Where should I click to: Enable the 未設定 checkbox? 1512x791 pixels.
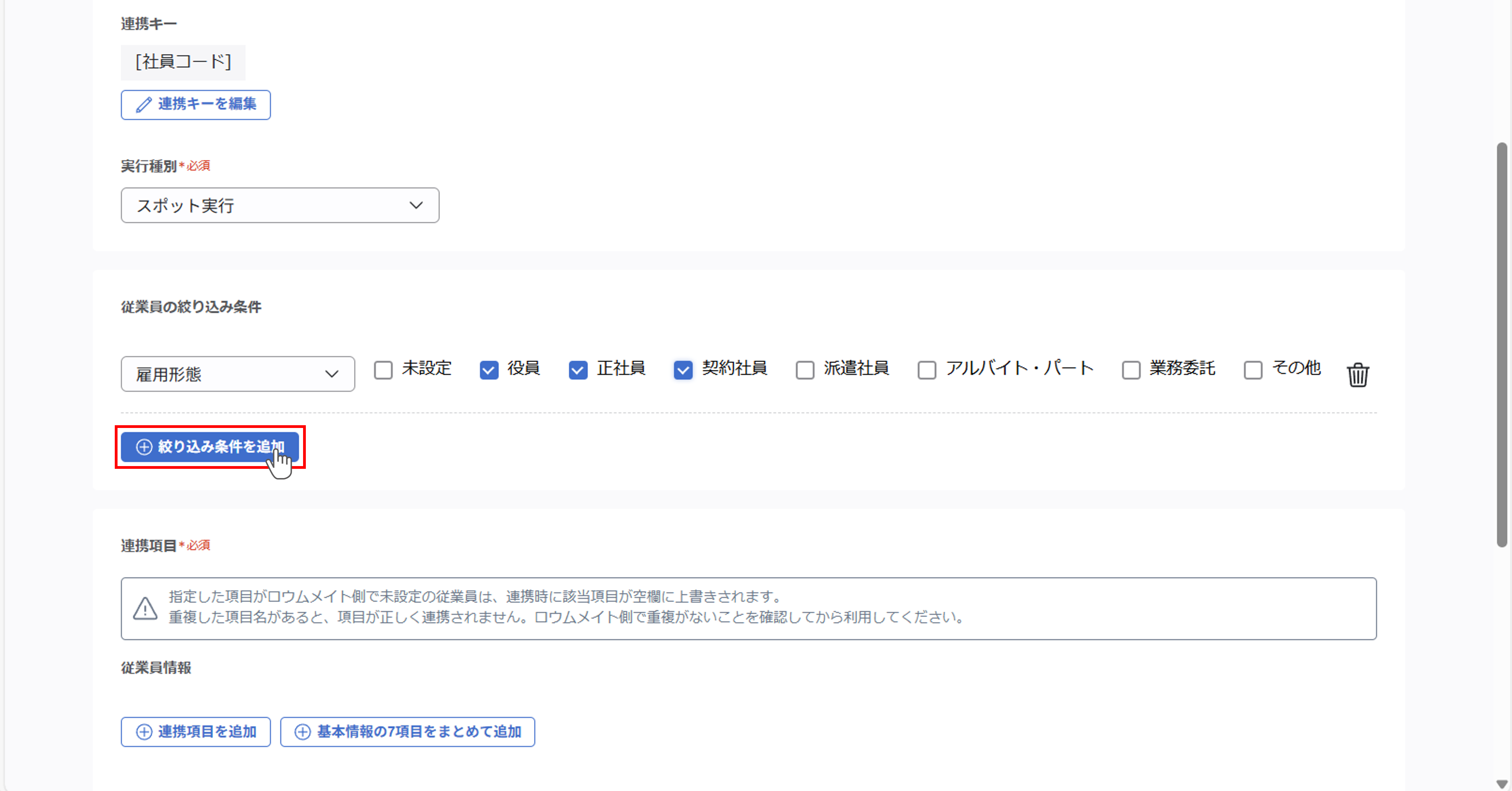point(383,370)
